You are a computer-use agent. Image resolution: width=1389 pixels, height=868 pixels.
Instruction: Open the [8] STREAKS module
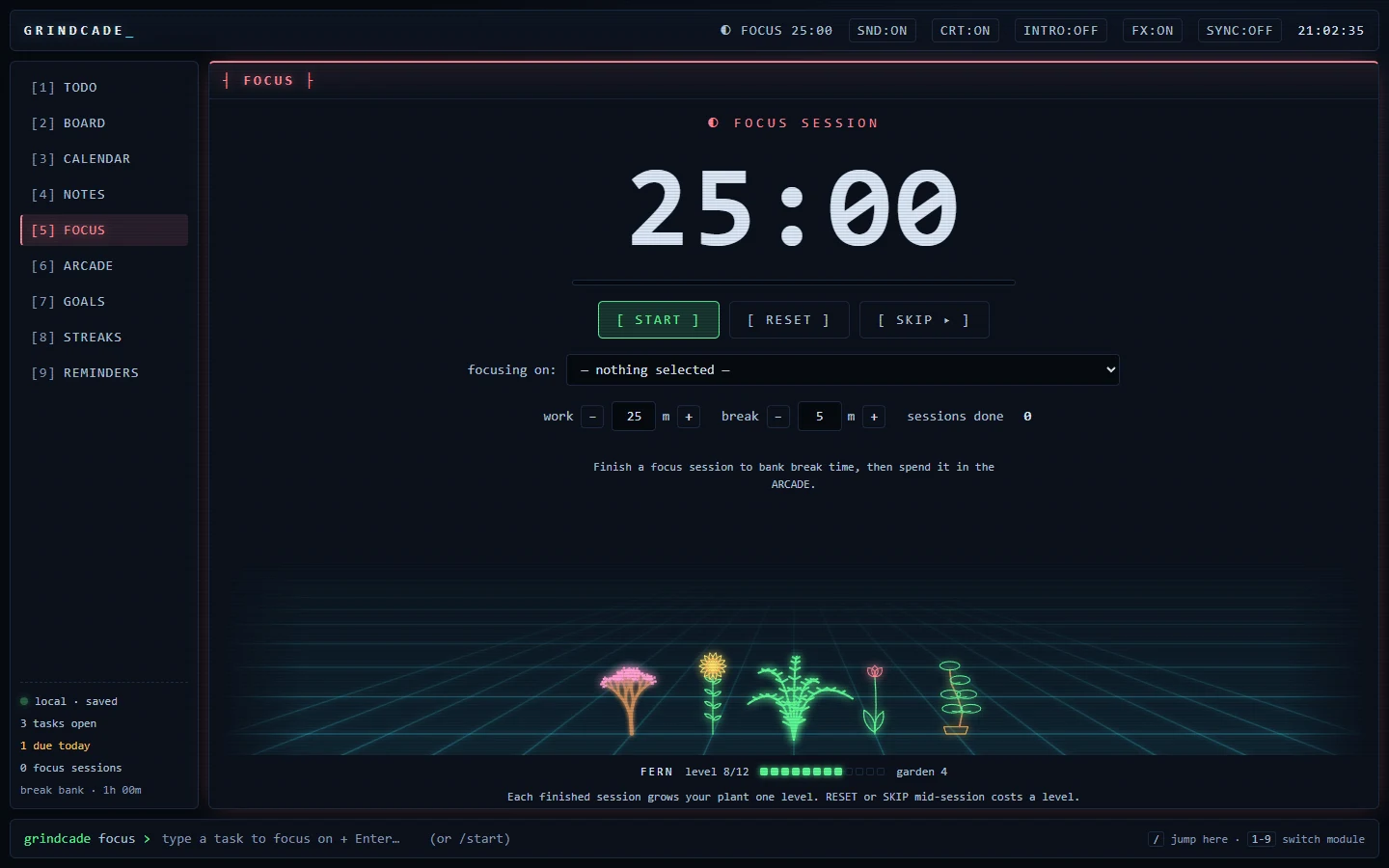click(104, 338)
